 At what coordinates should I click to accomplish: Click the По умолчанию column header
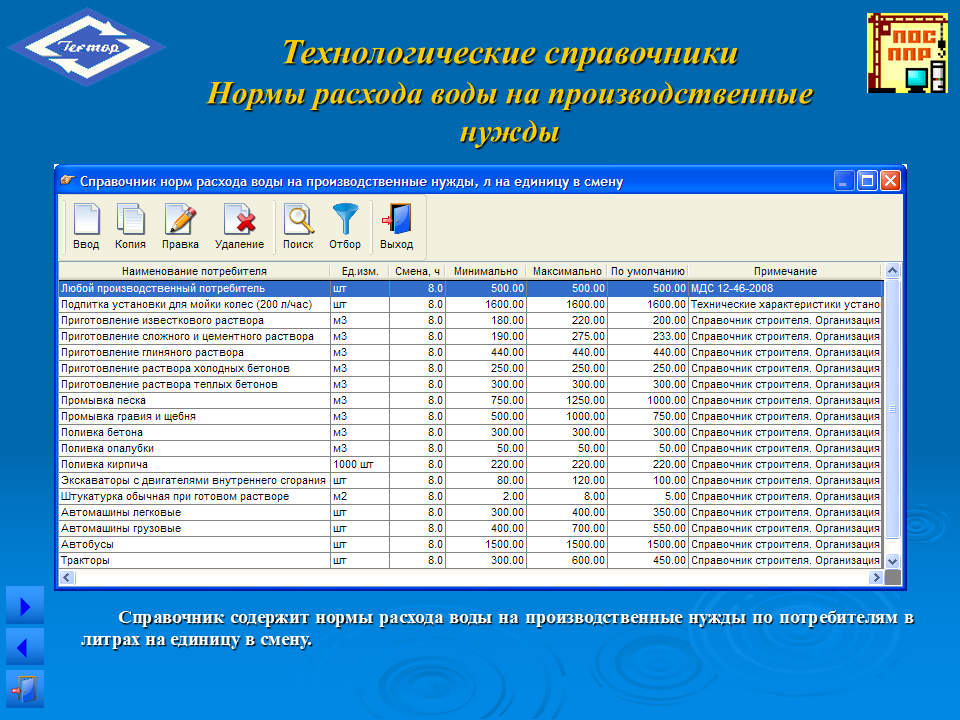(648, 271)
